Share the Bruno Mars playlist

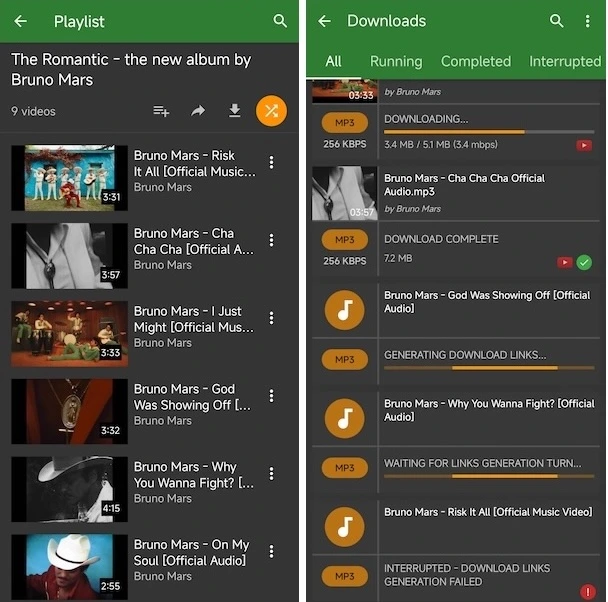[198, 111]
